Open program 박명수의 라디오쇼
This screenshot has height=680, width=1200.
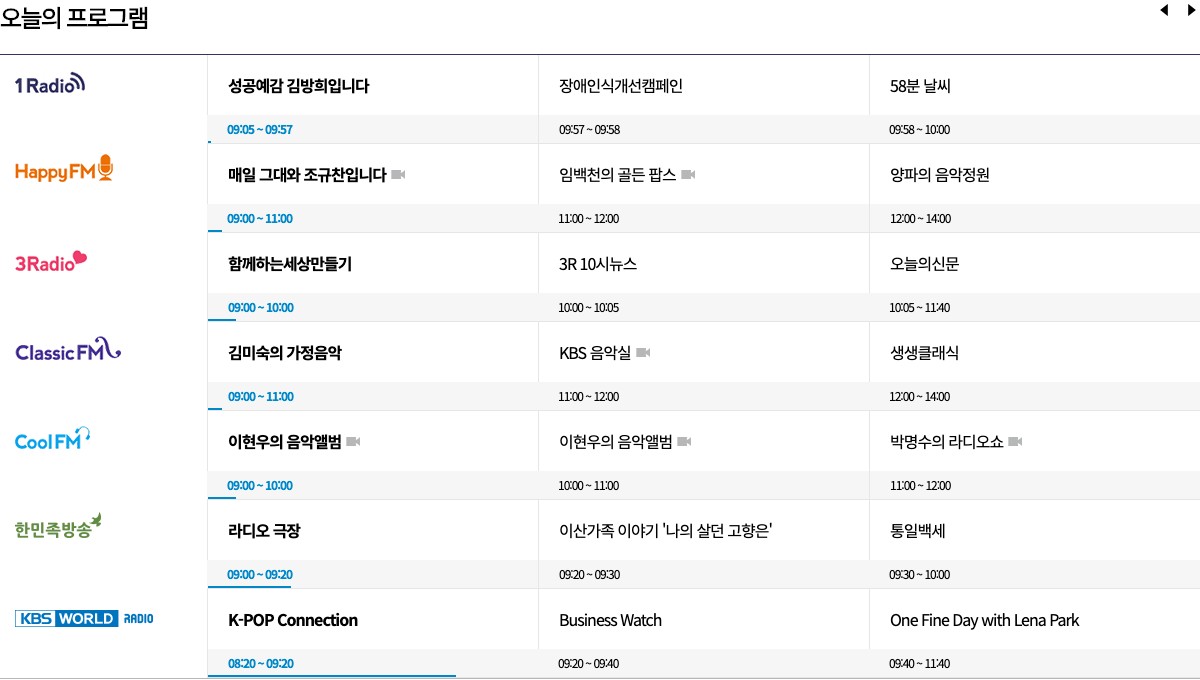(946, 442)
